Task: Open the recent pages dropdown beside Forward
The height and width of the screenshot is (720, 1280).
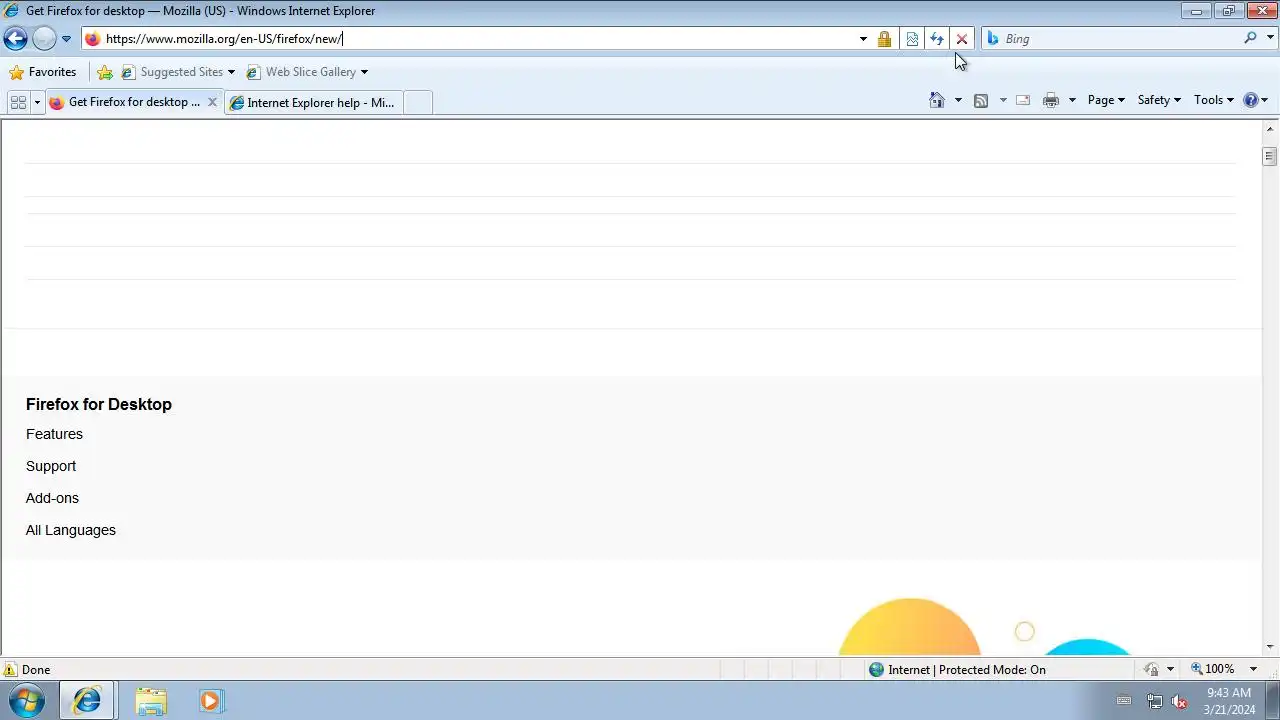Action: click(66, 39)
